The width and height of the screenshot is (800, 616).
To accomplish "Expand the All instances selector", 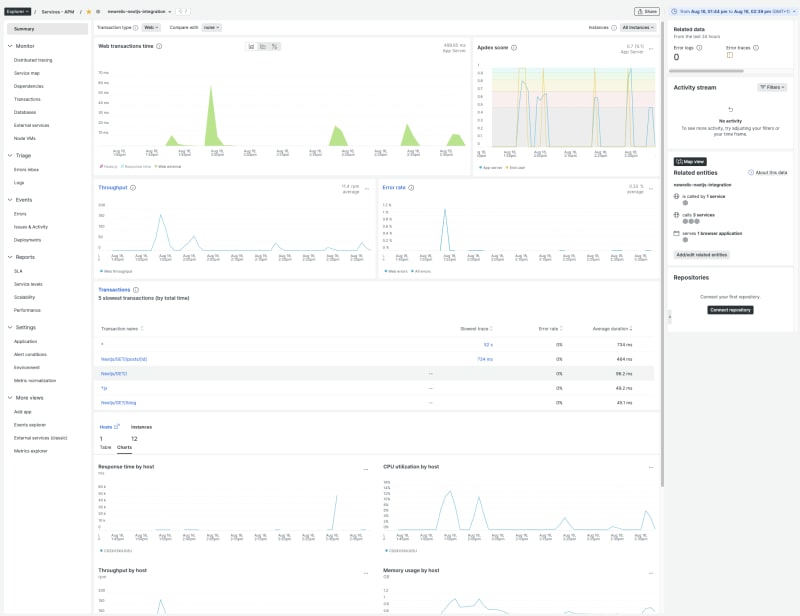I will [638, 27].
